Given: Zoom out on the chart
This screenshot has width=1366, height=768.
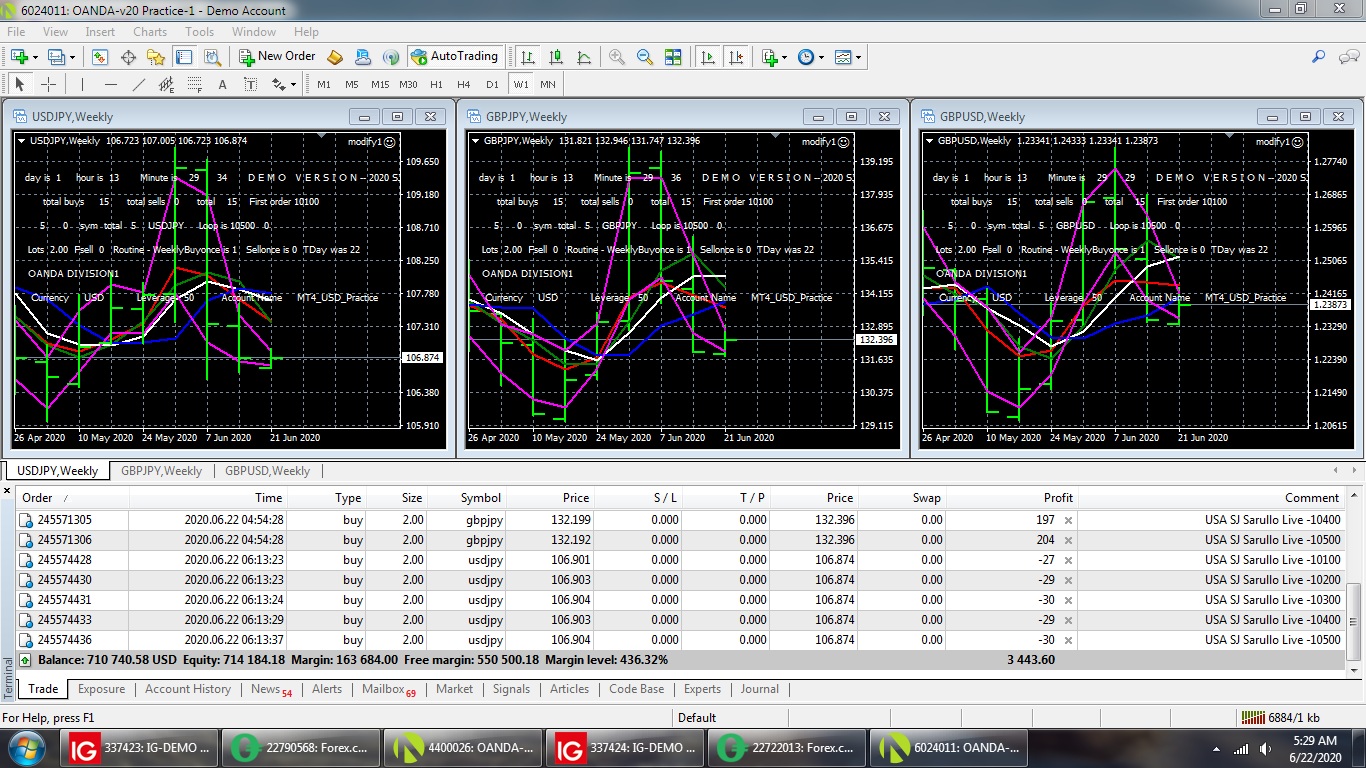Looking at the screenshot, I should 645,57.
